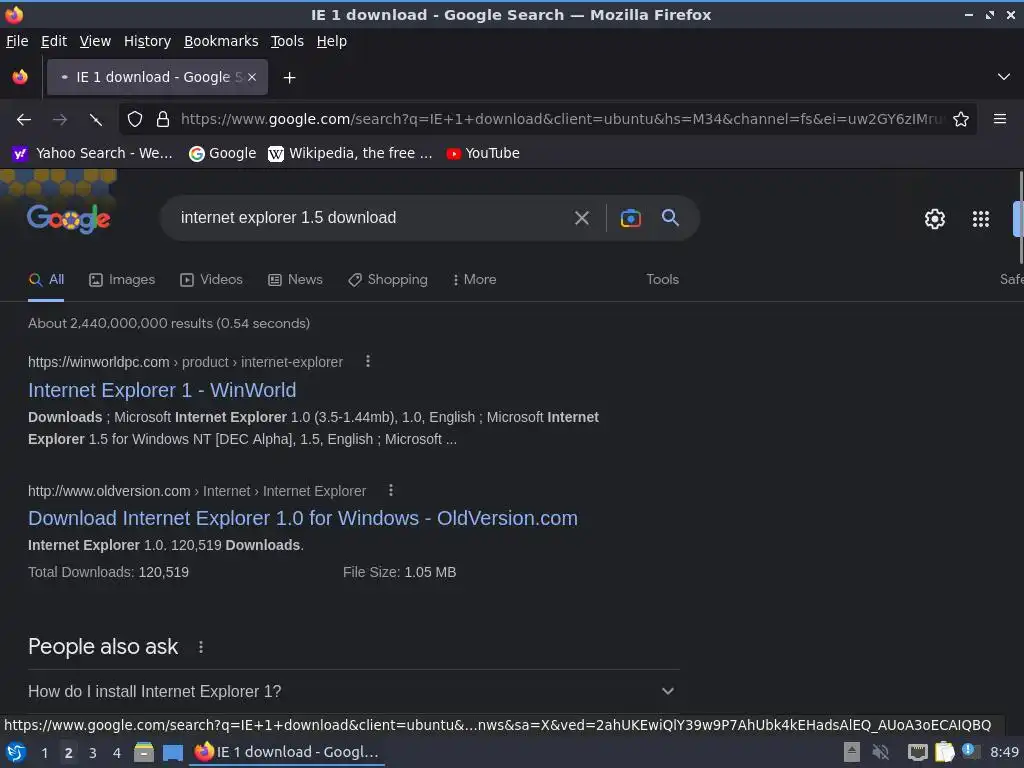Open the list all tabs chevron
Viewport: 1024px width, 768px height.
[x=1004, y=77]
